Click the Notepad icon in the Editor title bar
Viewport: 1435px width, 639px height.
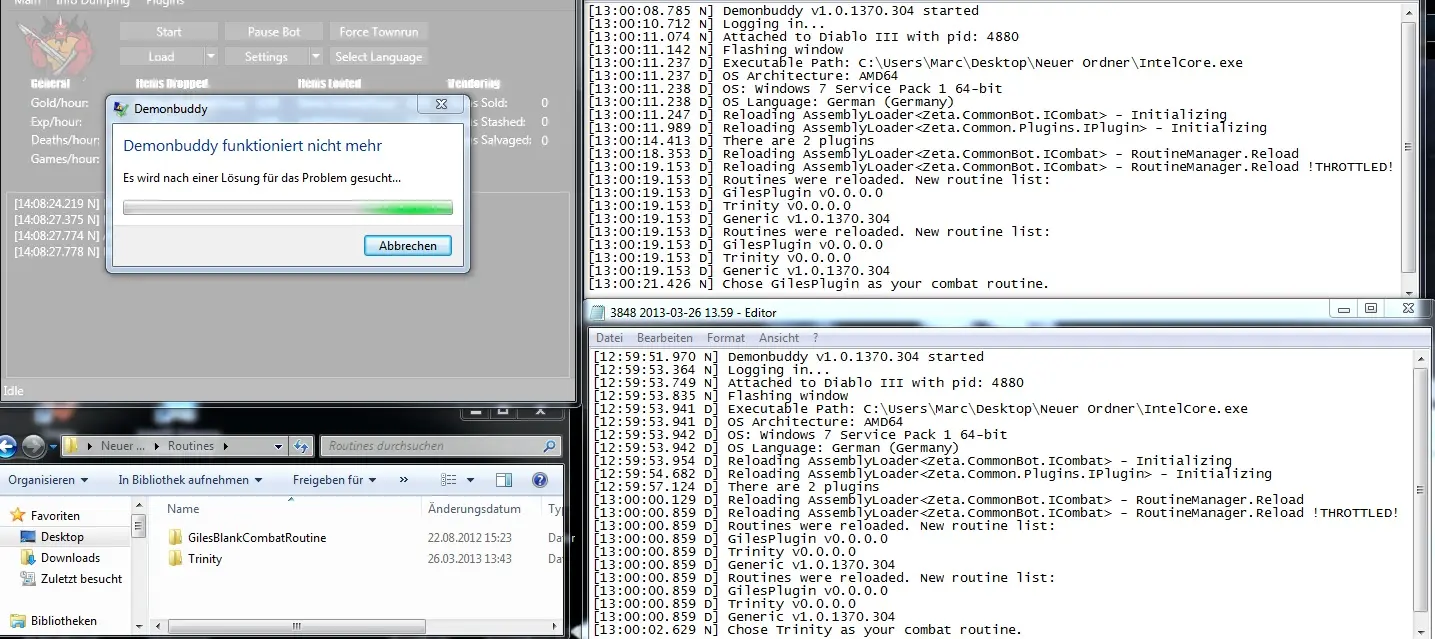pyautogui.click(x=598, y=312)
